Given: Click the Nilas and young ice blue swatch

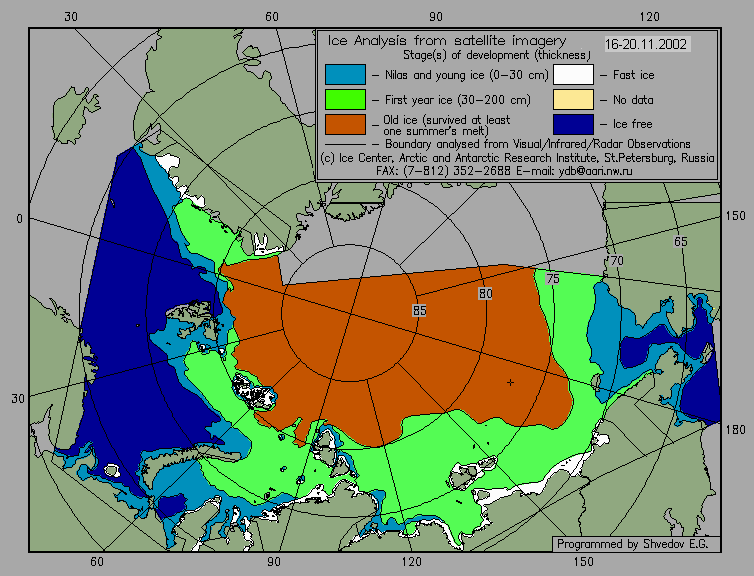Looking at the screenshot, I should [345, 75].
